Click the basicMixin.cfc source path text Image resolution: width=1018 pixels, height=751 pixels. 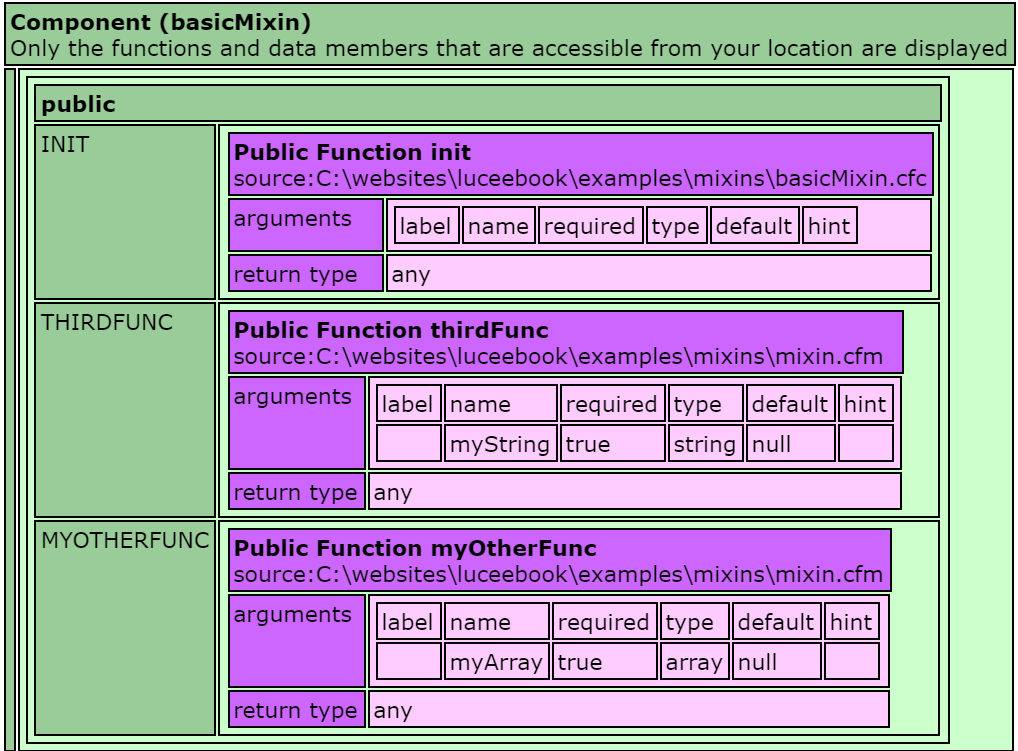pos(581,180)
